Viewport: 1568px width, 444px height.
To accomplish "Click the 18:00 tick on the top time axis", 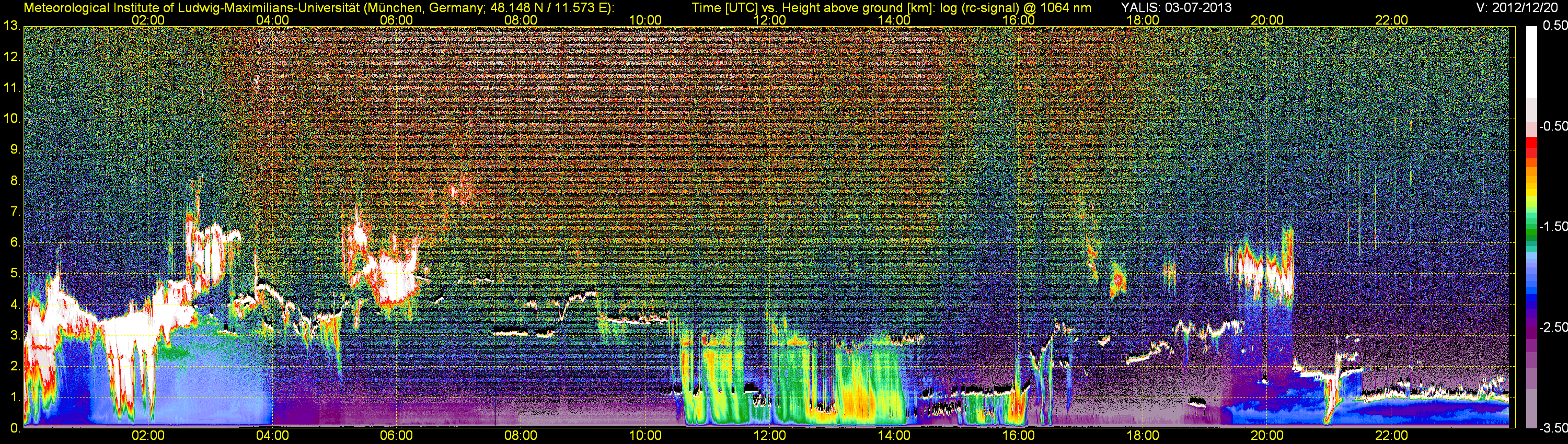I will point(1143,20).
